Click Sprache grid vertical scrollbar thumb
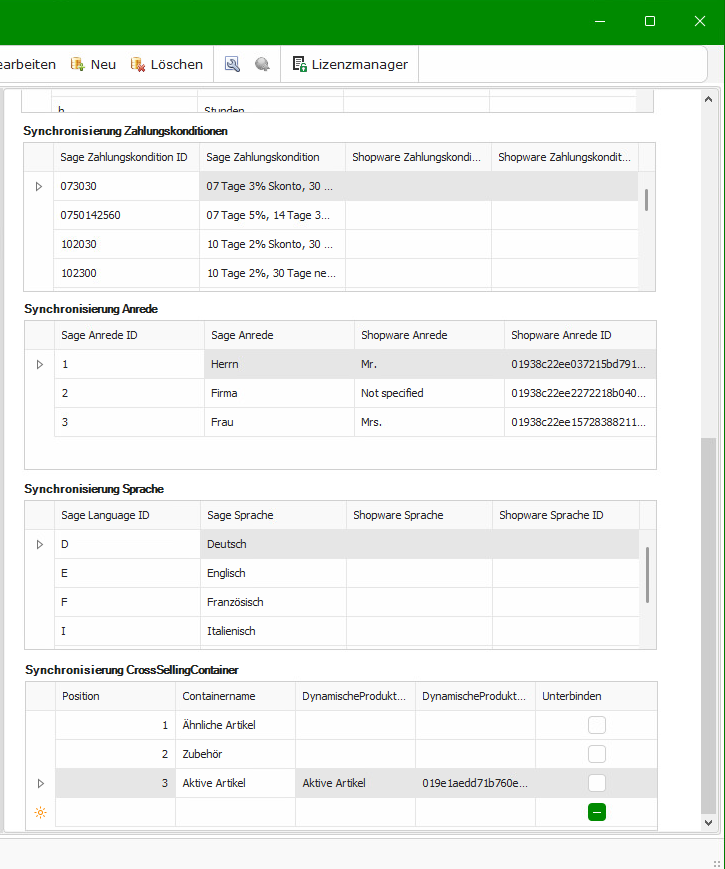 [x=647, y=575]
